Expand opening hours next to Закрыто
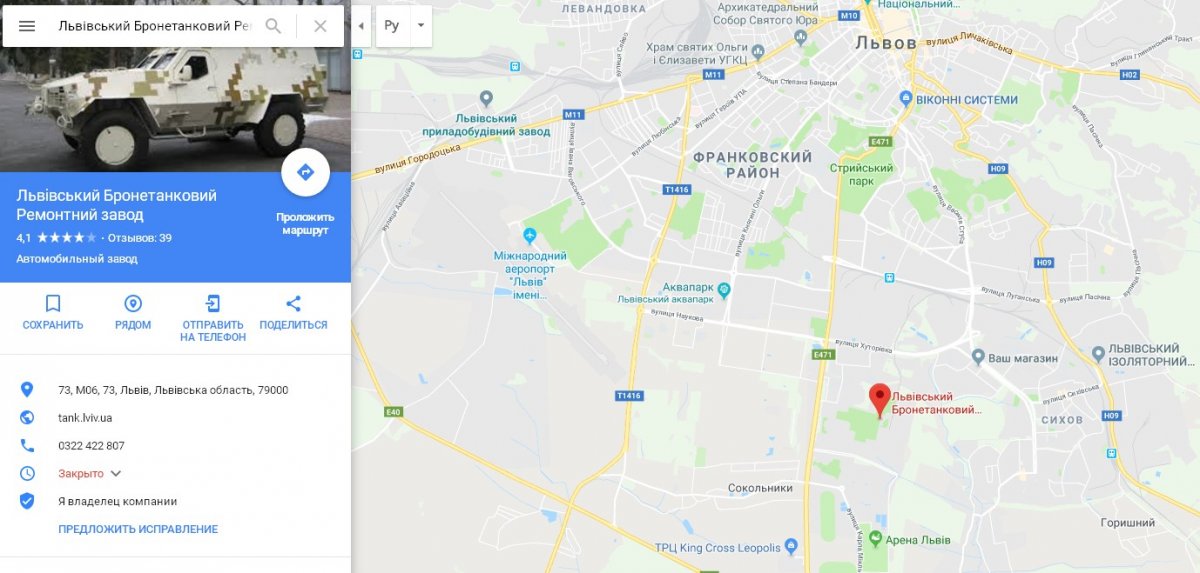Image resolution: width=1200 pixels, height=573 pixels. (x=115, y=473)
